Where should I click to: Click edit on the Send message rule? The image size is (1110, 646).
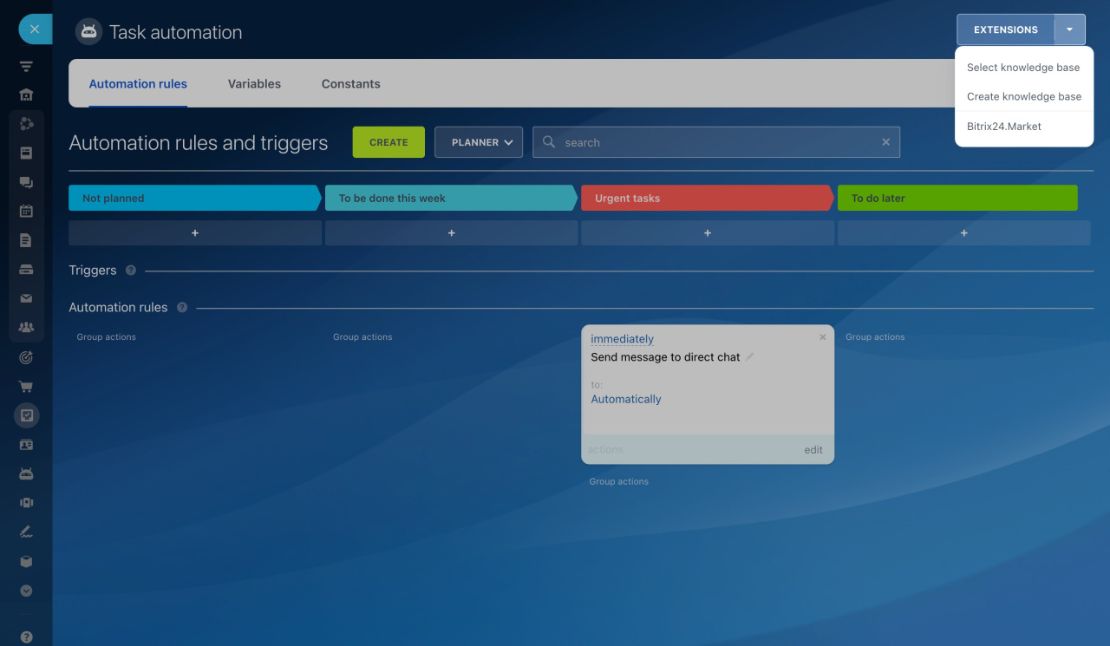tap(813, 450)
